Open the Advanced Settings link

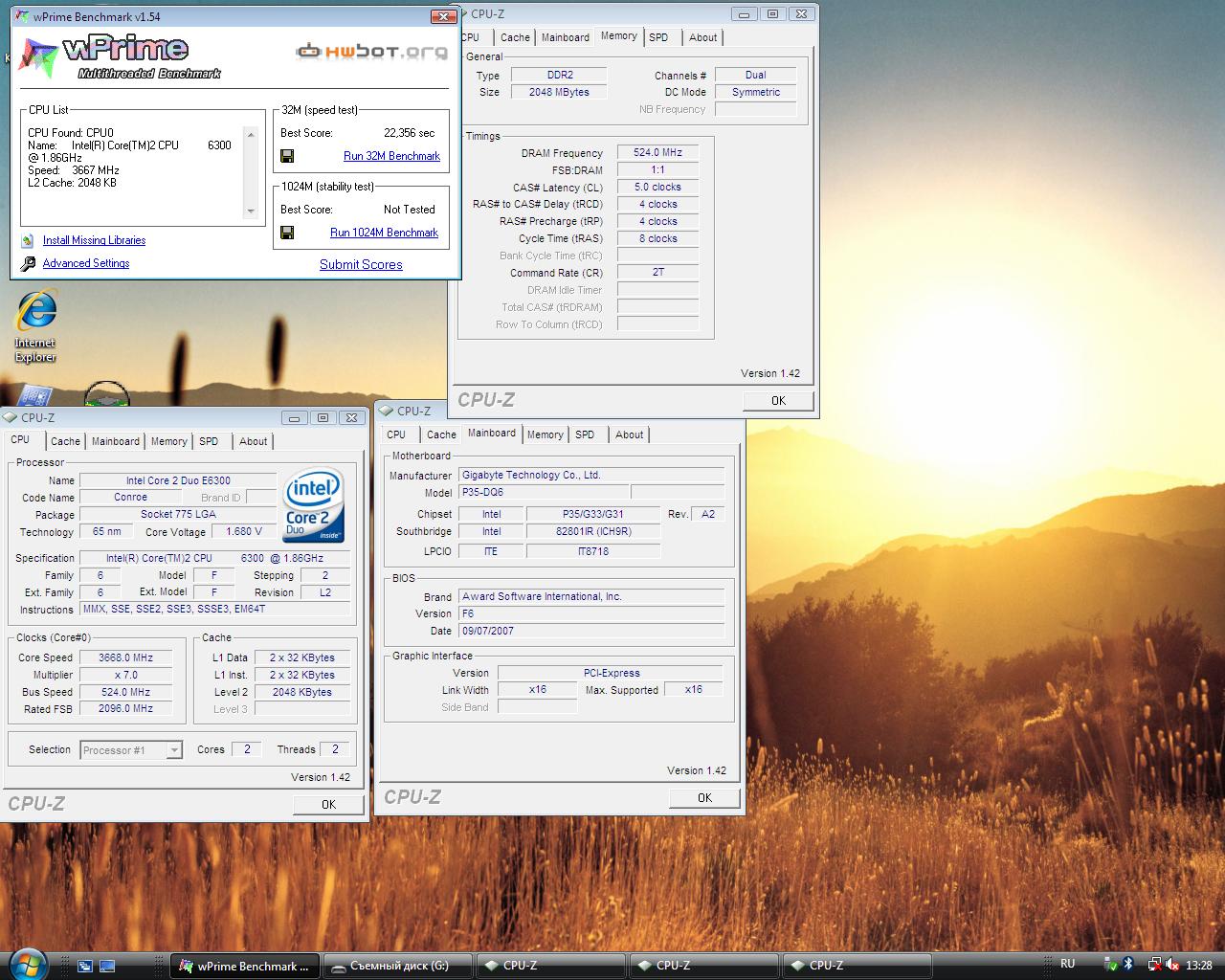click(x=86, y=263)
